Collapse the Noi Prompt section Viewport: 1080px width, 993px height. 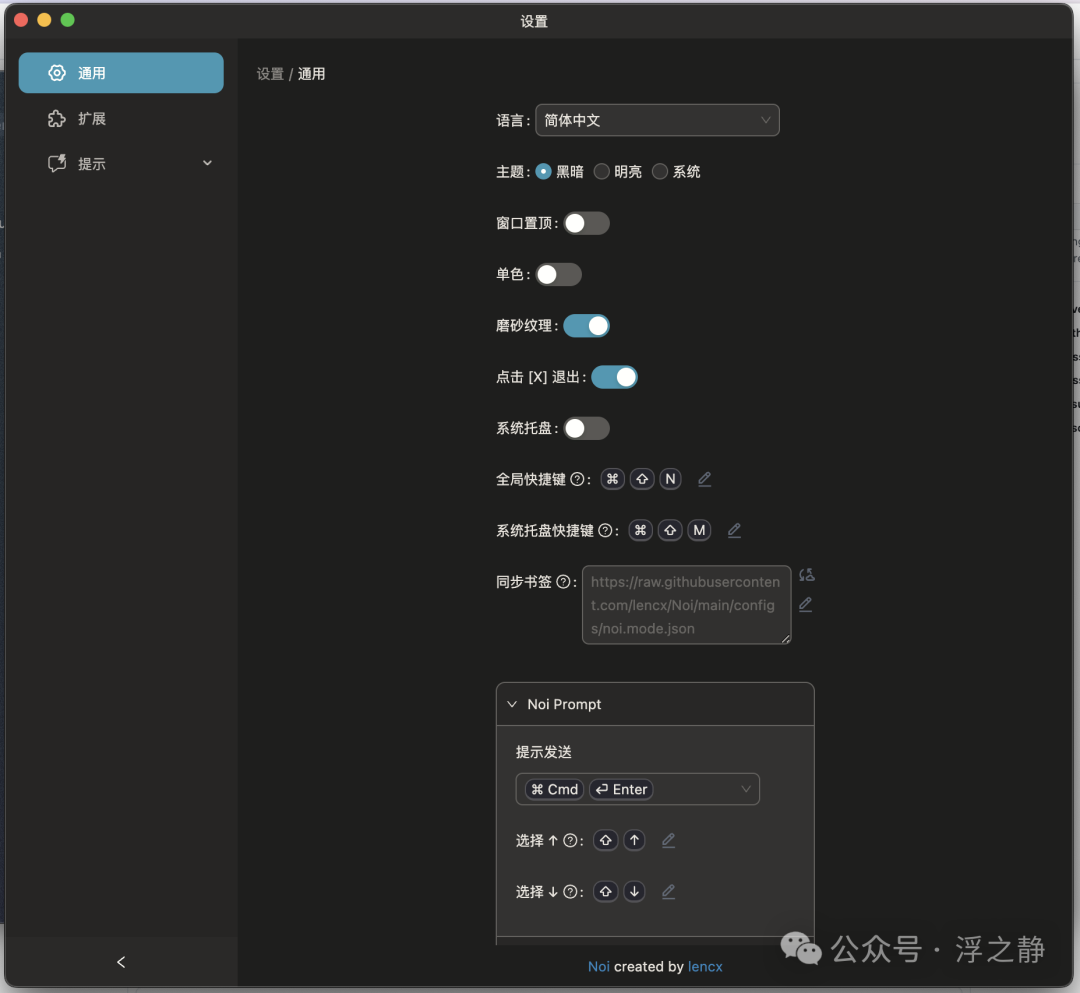tap(654, 704)
